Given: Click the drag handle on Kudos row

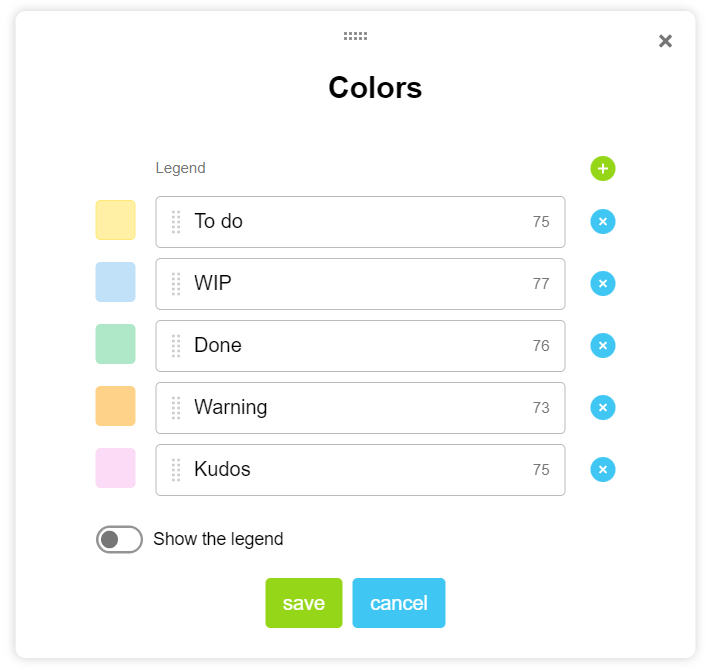Looking at the screenshot, I should click(x=176, y=470).
